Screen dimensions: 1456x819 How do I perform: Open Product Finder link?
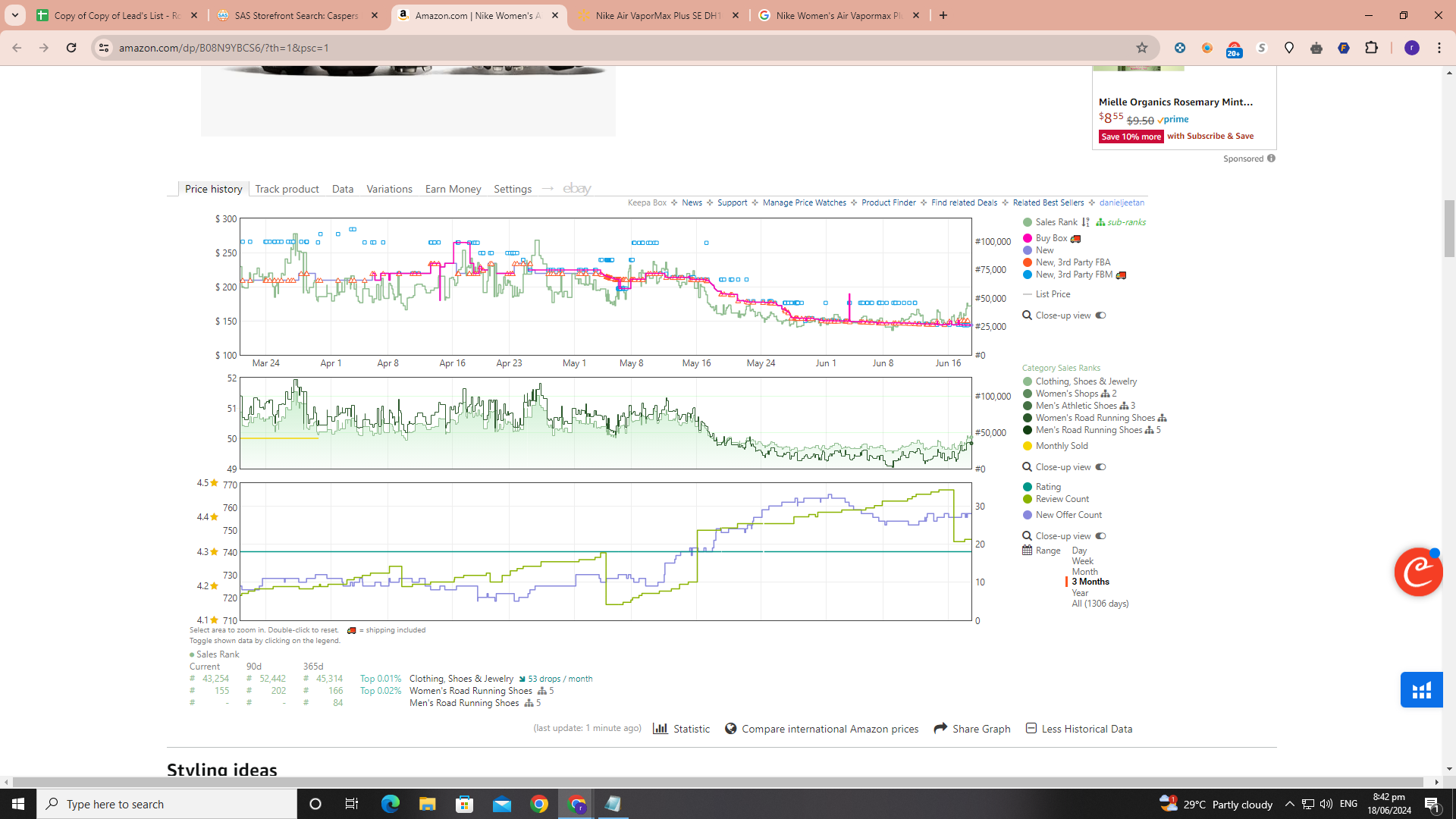pos(889,202)
